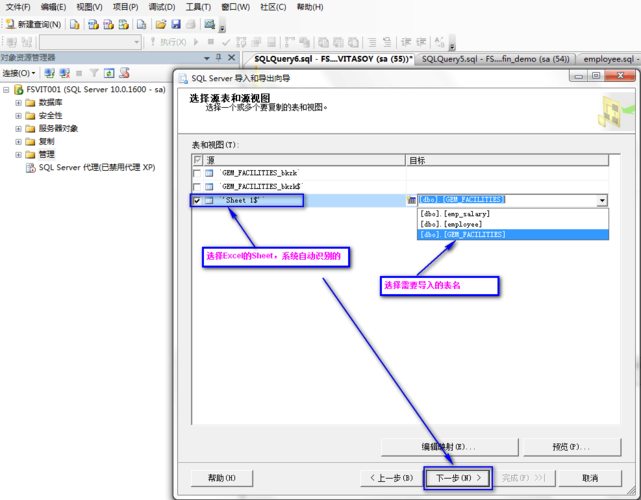This screenshot has width=641, height=500.
Task: Click the Analysis Services DMX Query icon
Action: (x=108, y=25)
